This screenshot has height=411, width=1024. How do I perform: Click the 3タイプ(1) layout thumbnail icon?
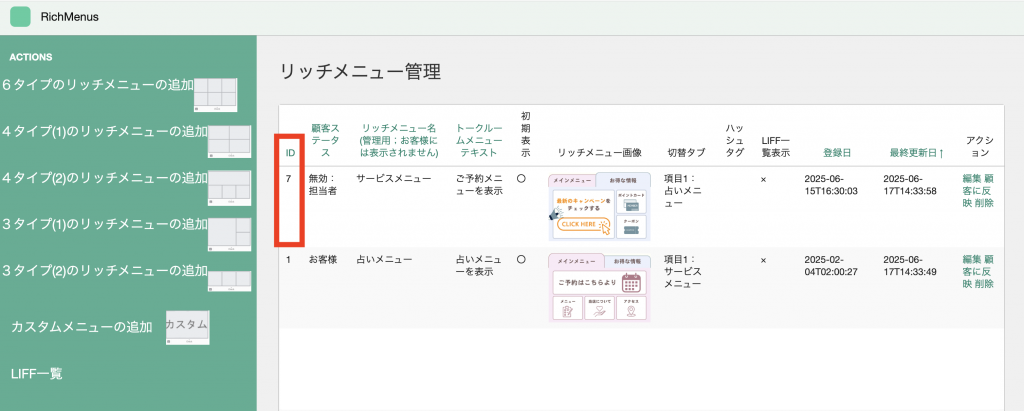click(x=229, y=234)
